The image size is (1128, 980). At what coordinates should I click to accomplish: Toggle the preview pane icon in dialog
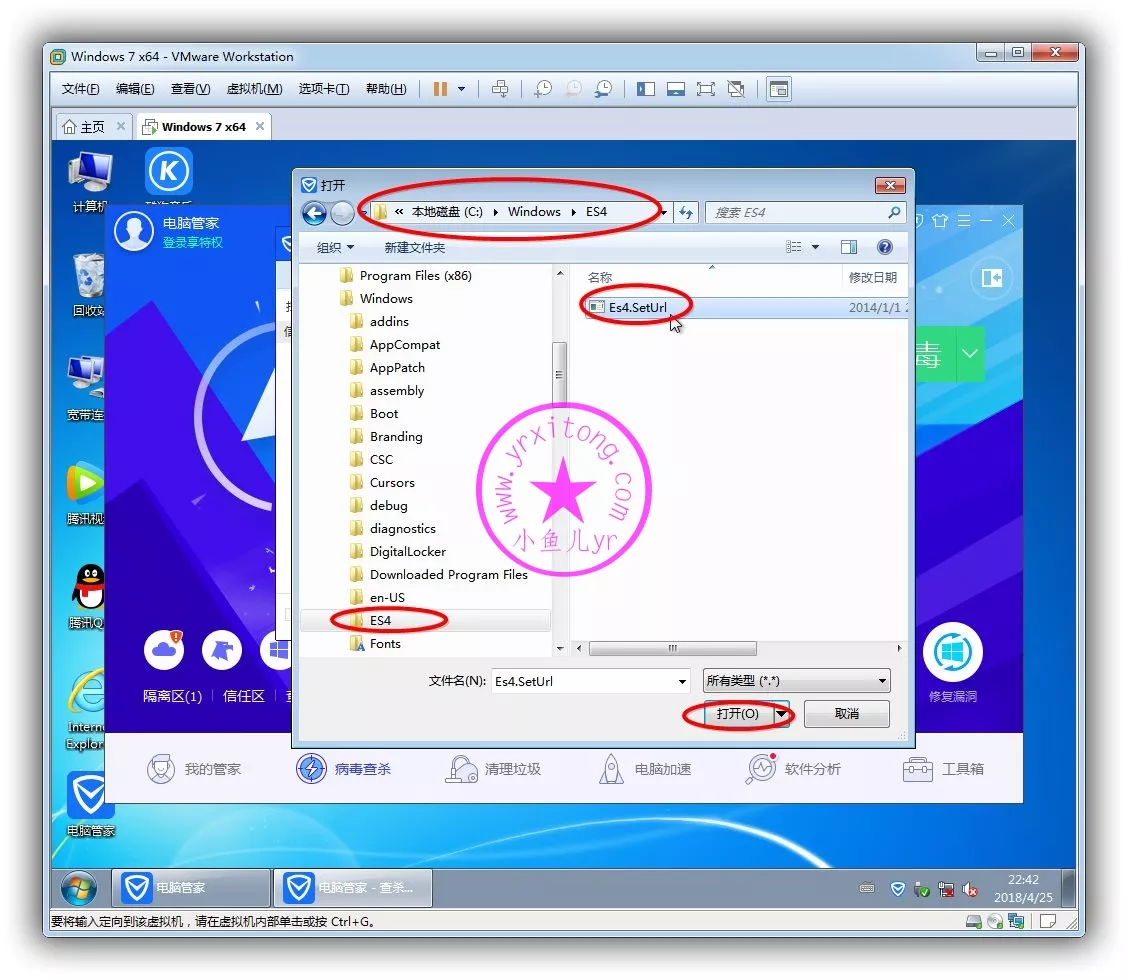[849, 247]
